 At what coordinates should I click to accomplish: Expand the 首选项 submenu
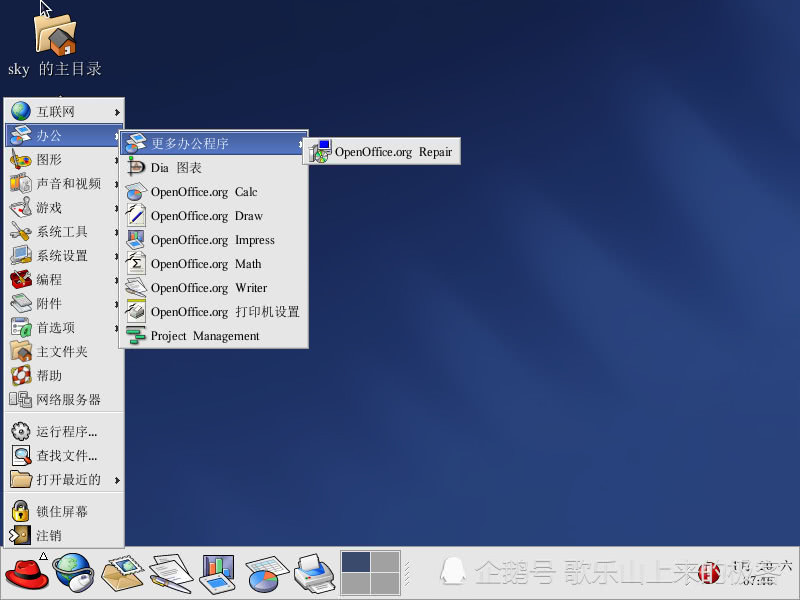click(x=64, y=328)
